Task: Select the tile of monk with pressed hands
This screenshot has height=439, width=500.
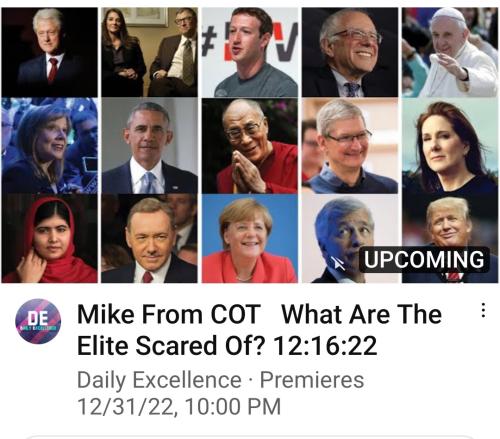Action: (x=250, y=145)
